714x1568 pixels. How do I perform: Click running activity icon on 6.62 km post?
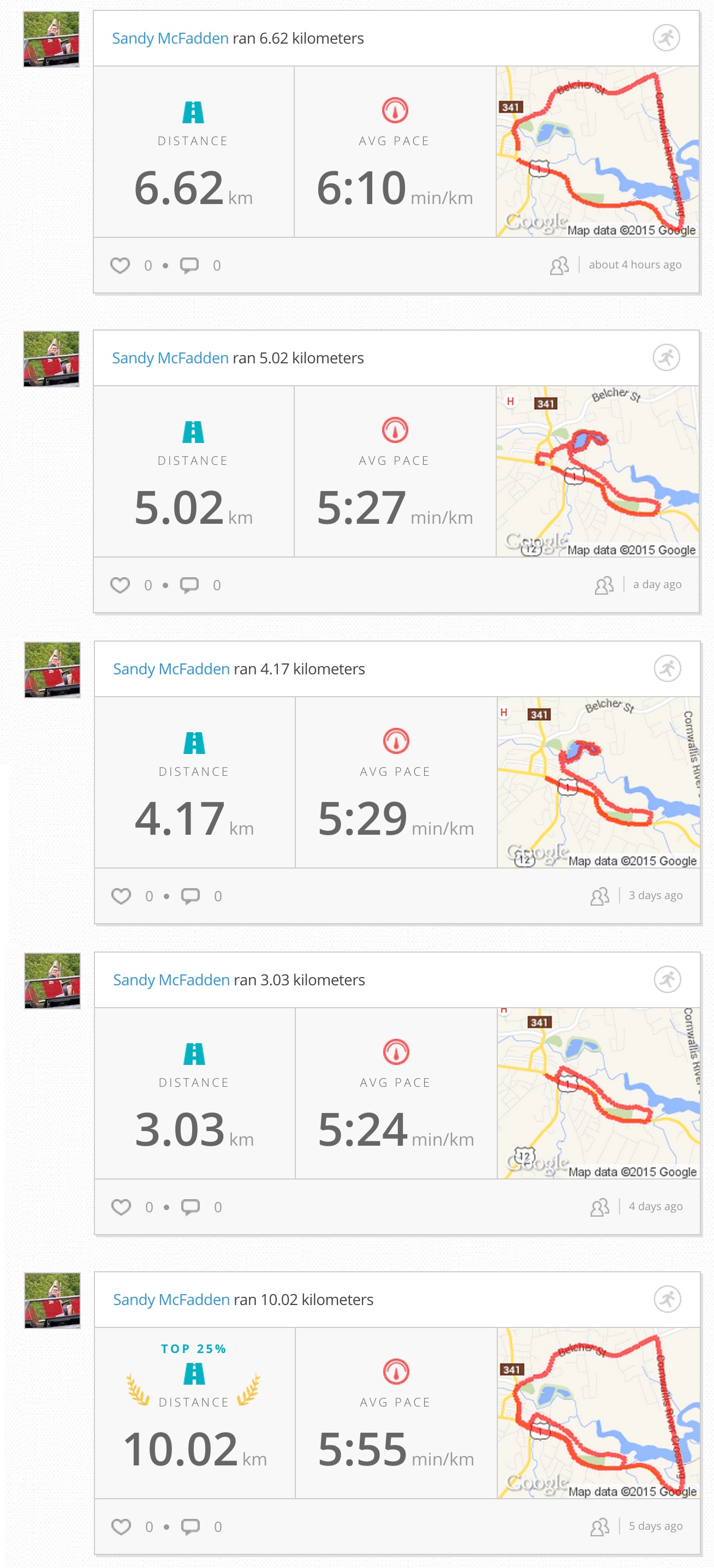click(x=666, y=38)
